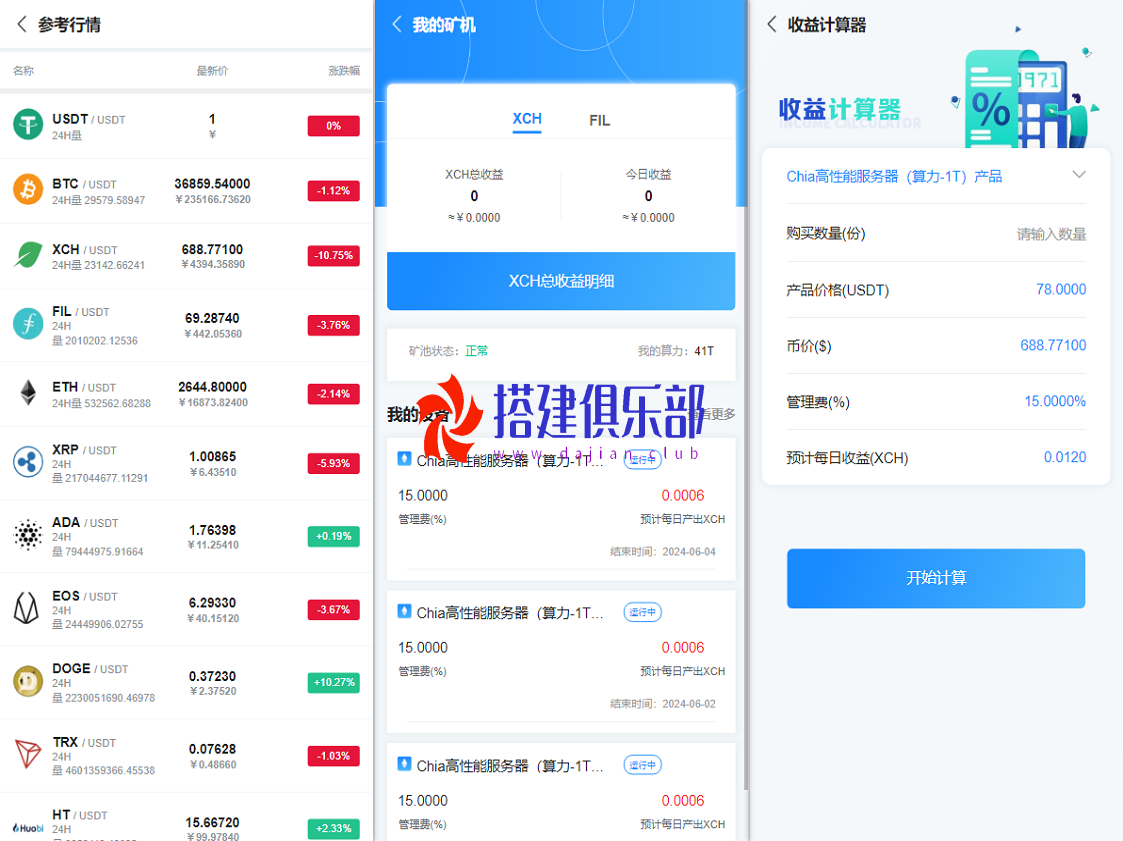Click the 币价 value 688.77100
This screenshot has width=1123, height=841.
click(1053, 345)
